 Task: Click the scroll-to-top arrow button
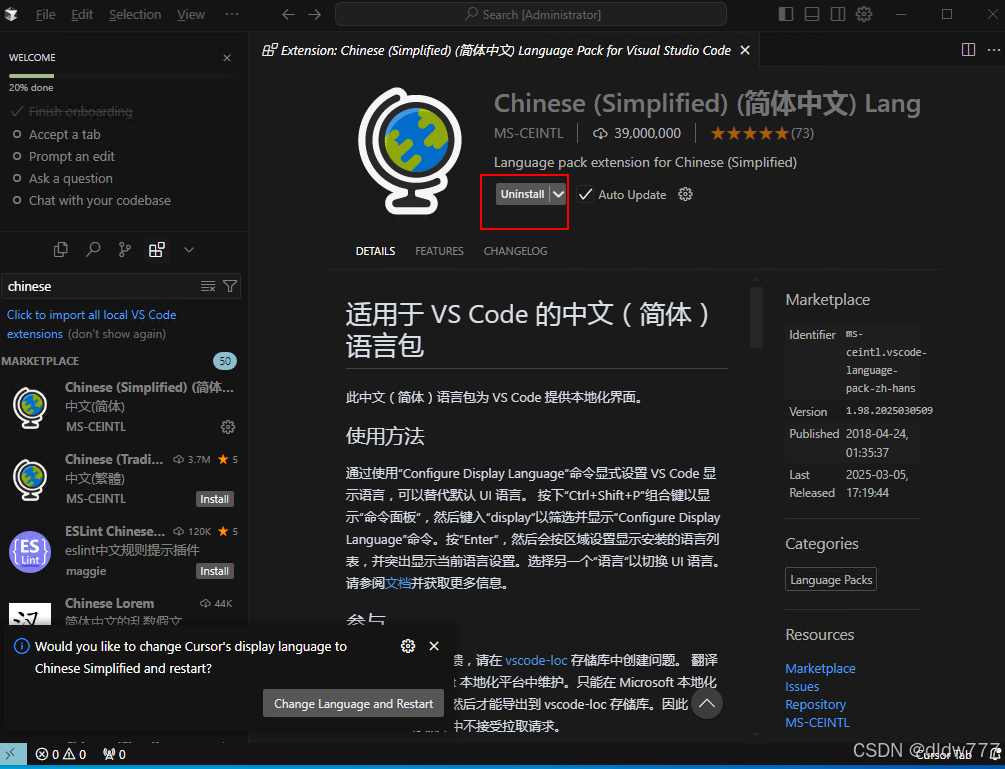[706, 703]
